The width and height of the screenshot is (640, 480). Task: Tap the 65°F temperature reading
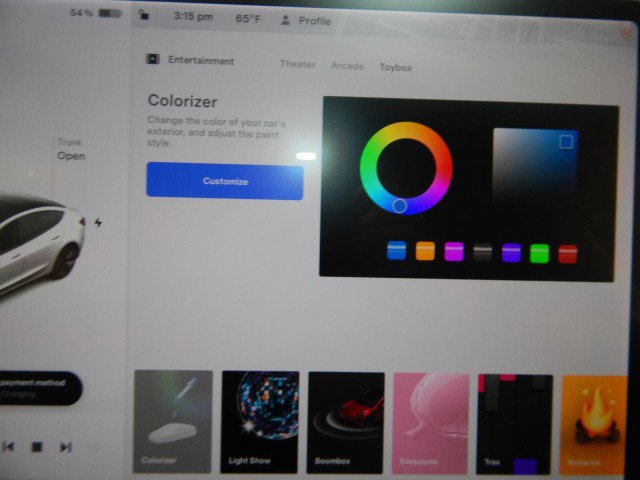coord(248,19)
